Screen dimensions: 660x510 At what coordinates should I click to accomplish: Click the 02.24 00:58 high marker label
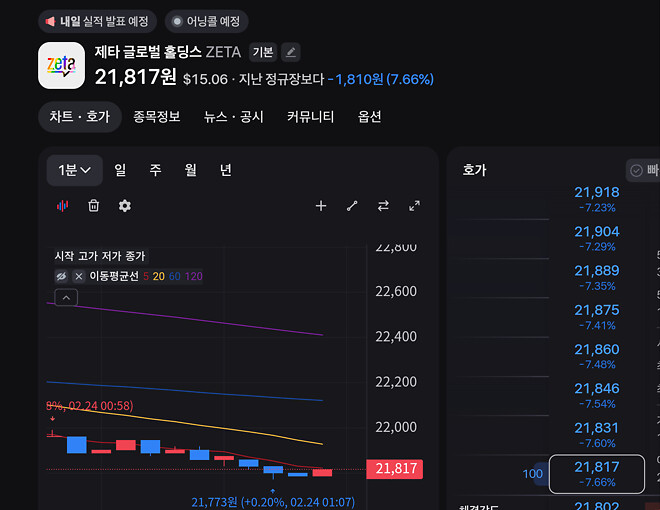point(90,406)
